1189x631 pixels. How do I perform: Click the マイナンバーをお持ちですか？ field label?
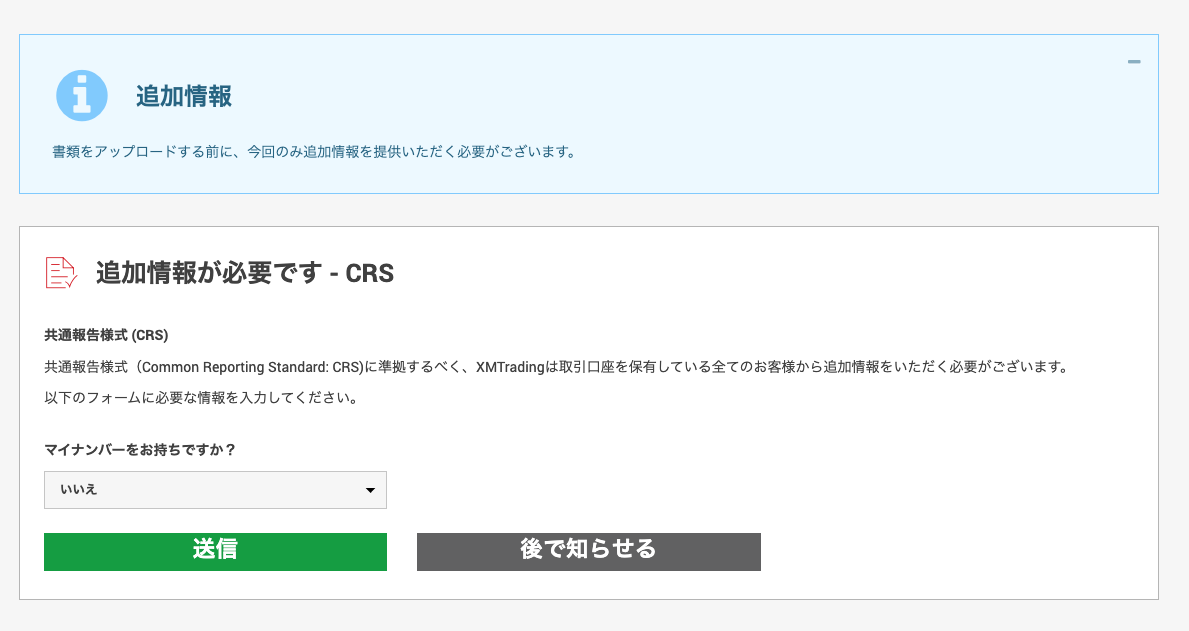[140, 449]
